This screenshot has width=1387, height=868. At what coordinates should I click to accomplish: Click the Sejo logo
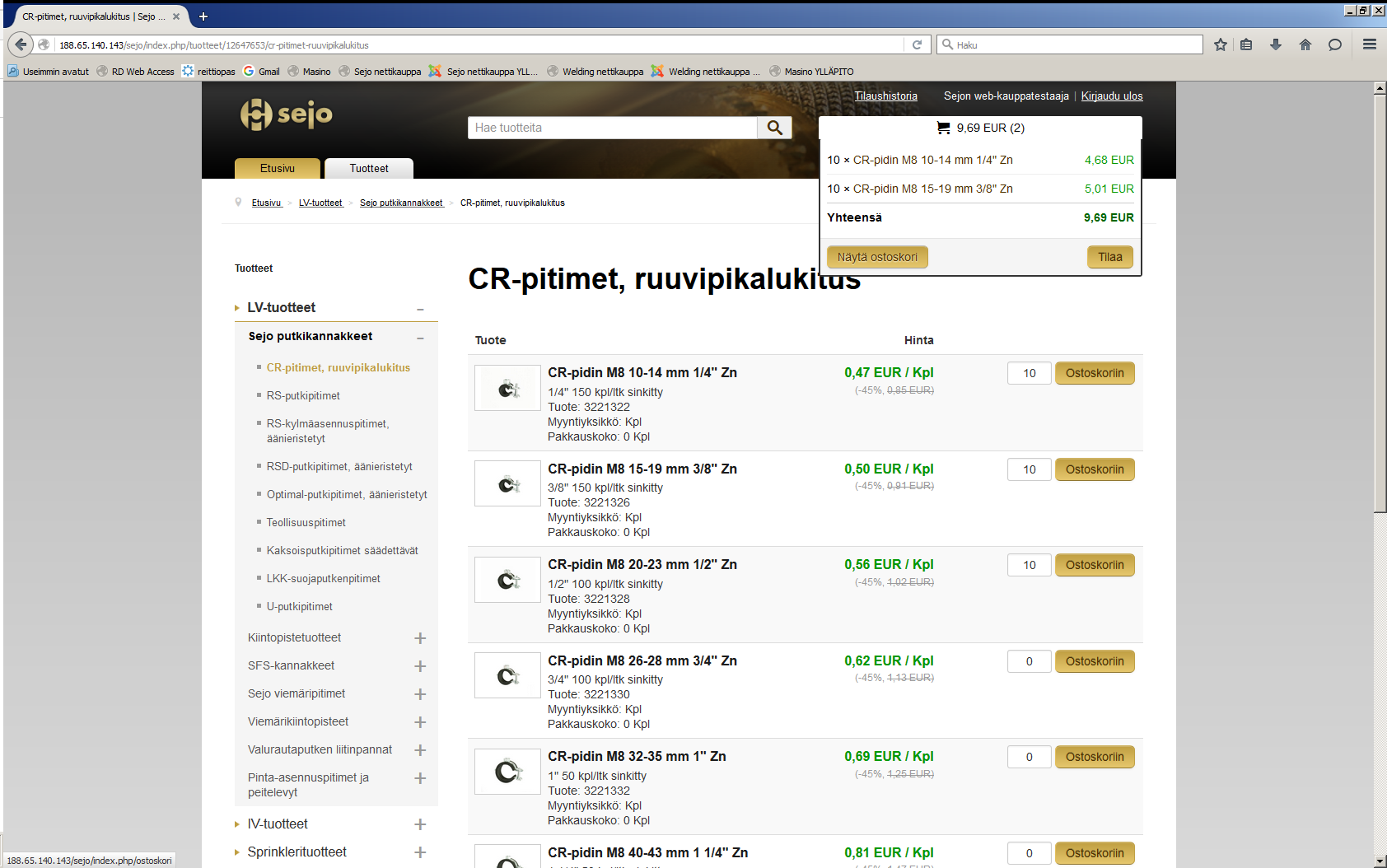tap(286, 114)
